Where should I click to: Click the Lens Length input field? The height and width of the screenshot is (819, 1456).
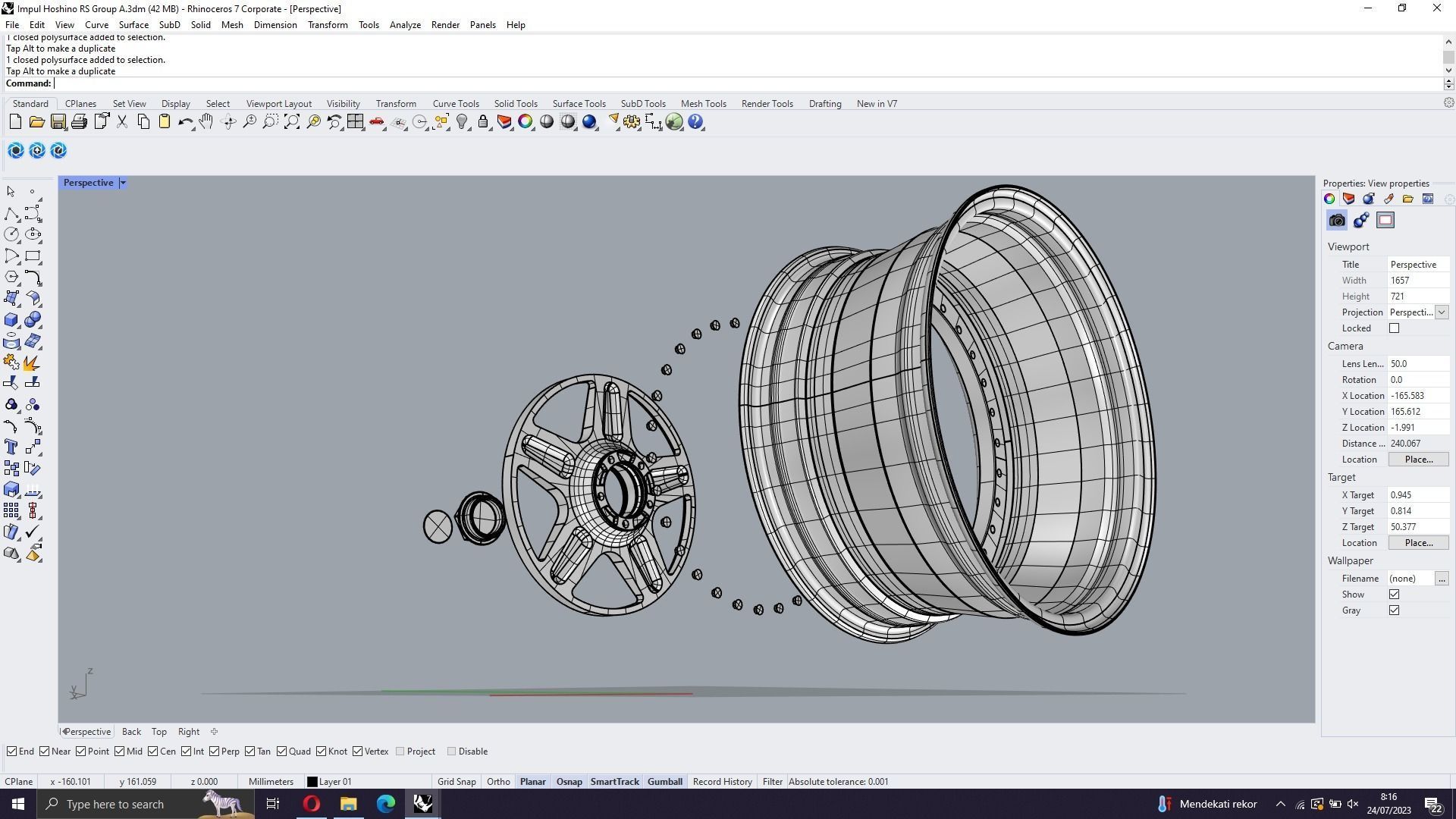(1417, 364)
